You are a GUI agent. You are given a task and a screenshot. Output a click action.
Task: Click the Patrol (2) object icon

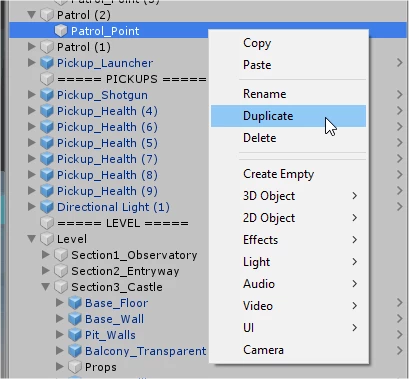(x=47, y=15)
